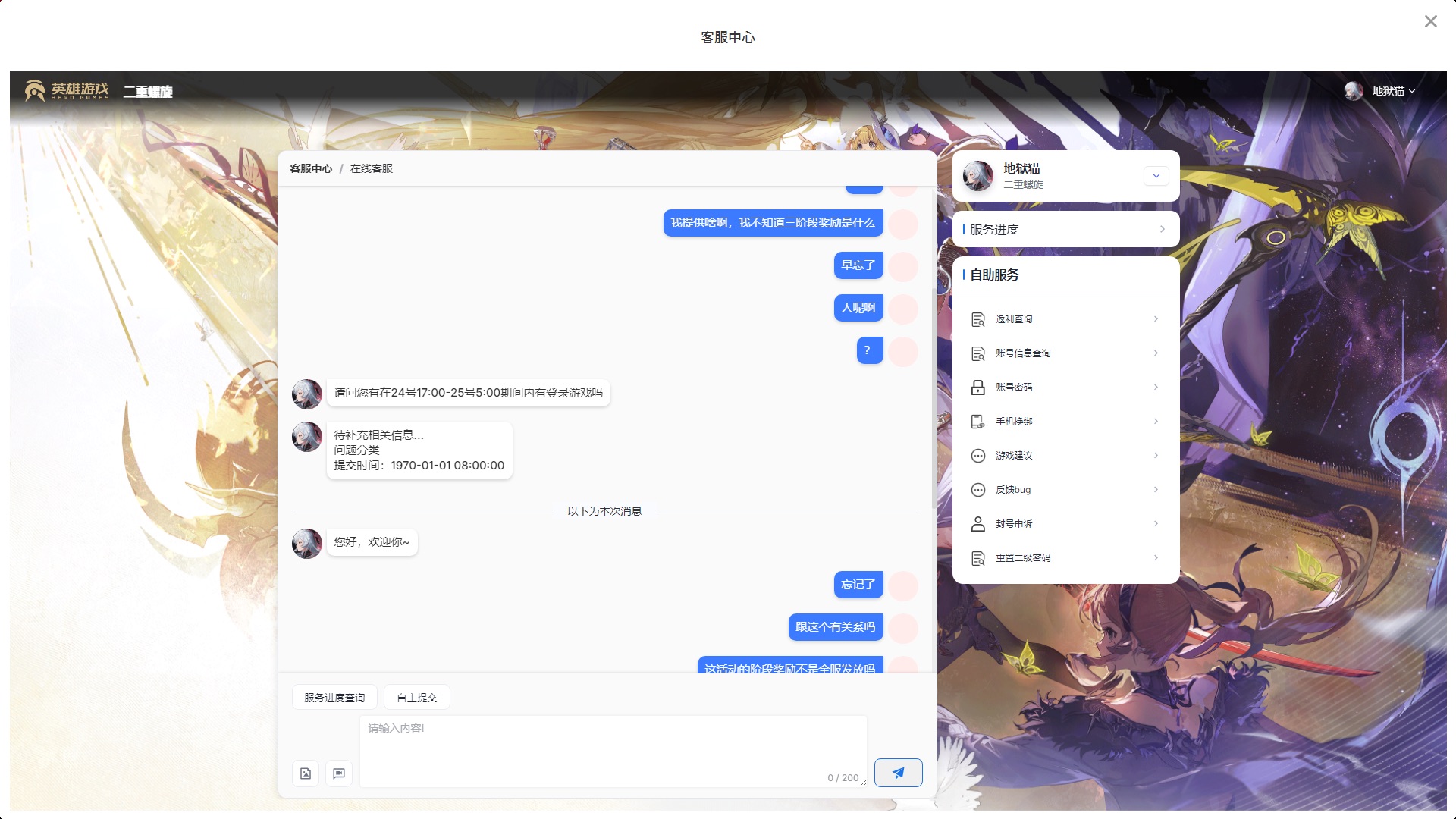The image size is (1456, 819).
Task: Click the message 跟这个有关系吗
Action: coord(836,627)
